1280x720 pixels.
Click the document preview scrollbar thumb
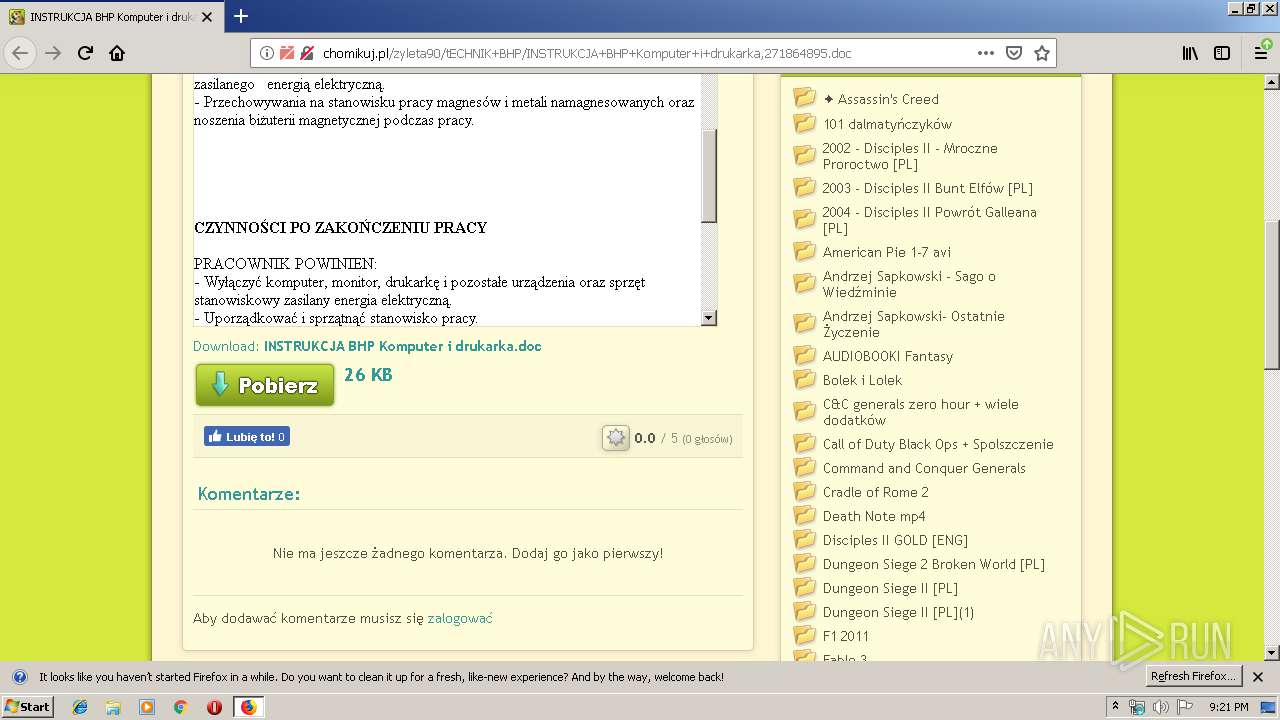click(709, 175)
